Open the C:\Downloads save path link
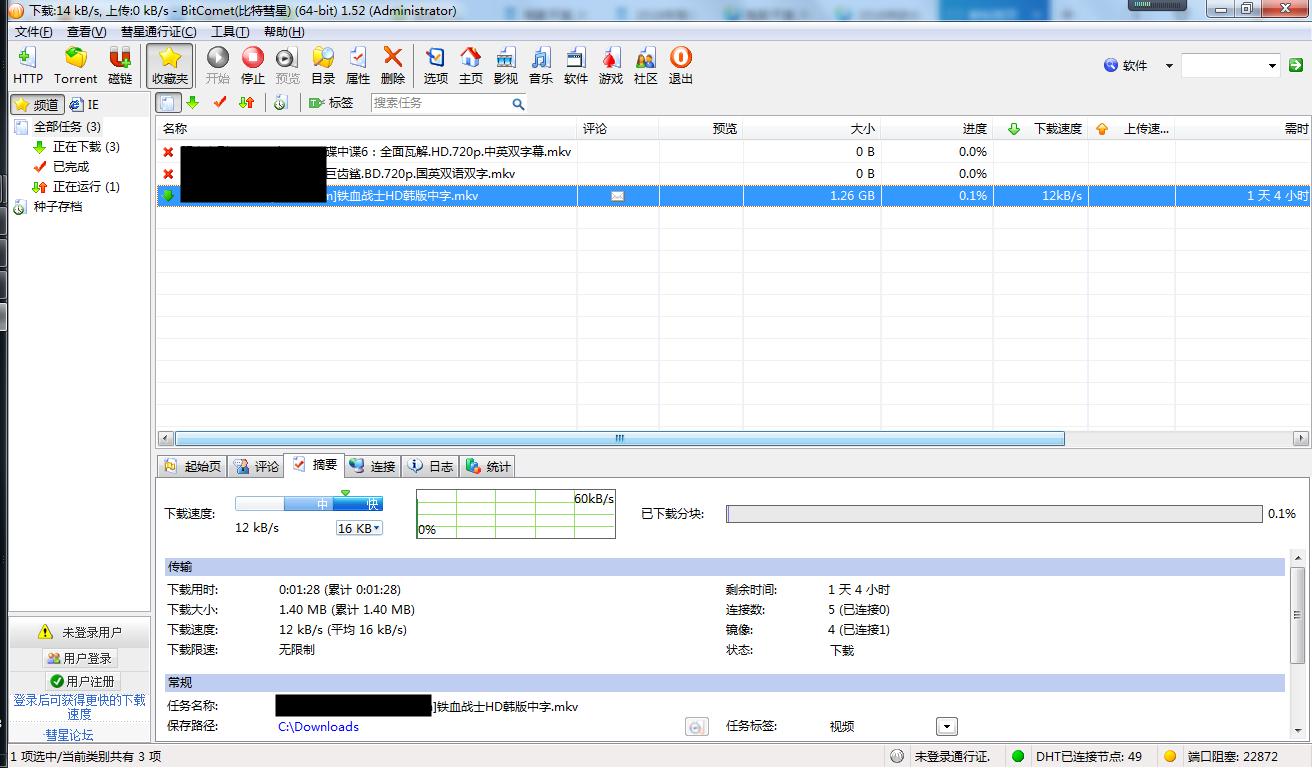The image size is (1312, 768). point(317,727)
